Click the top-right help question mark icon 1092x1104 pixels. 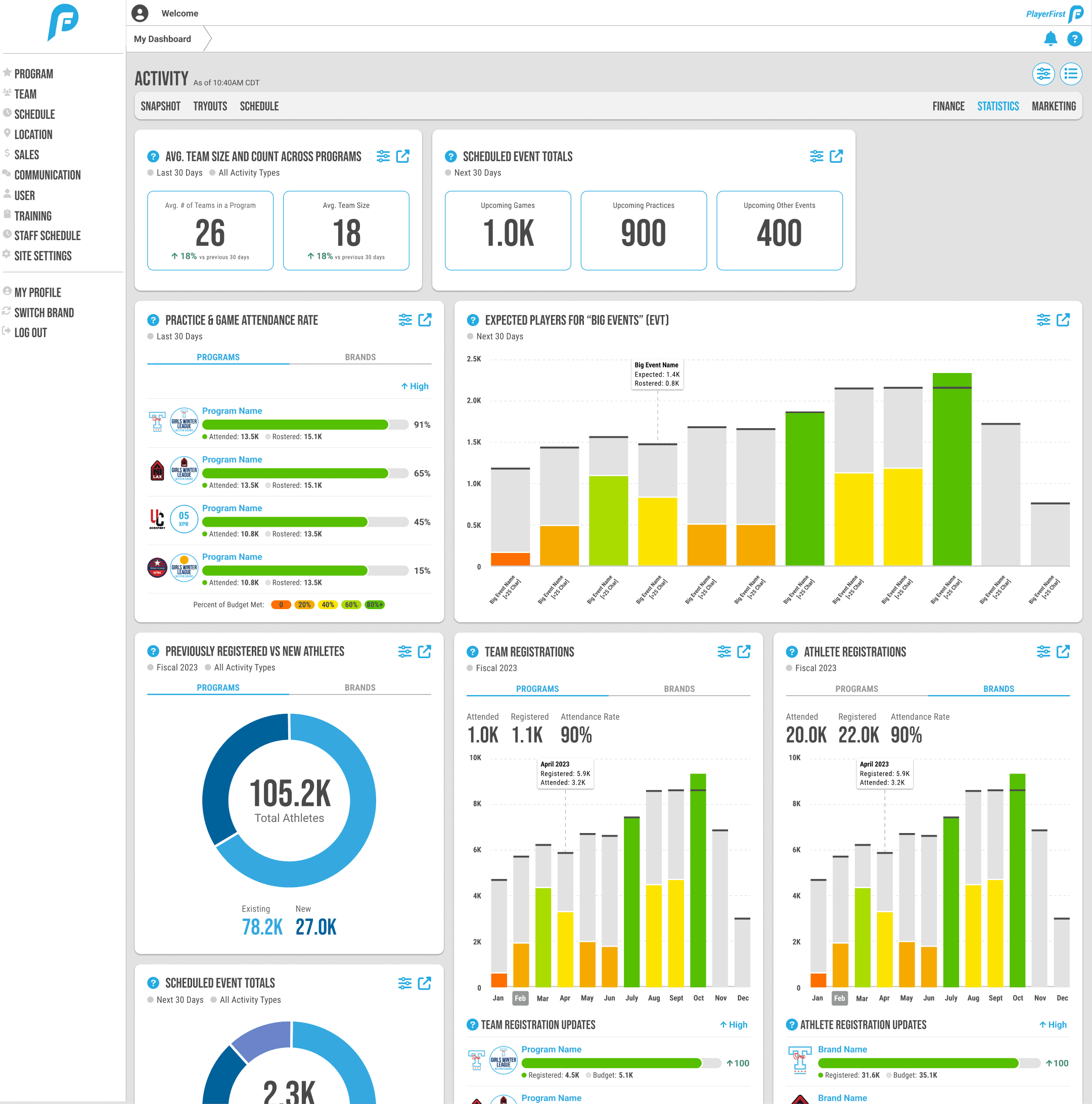[x=1074, y=39]
